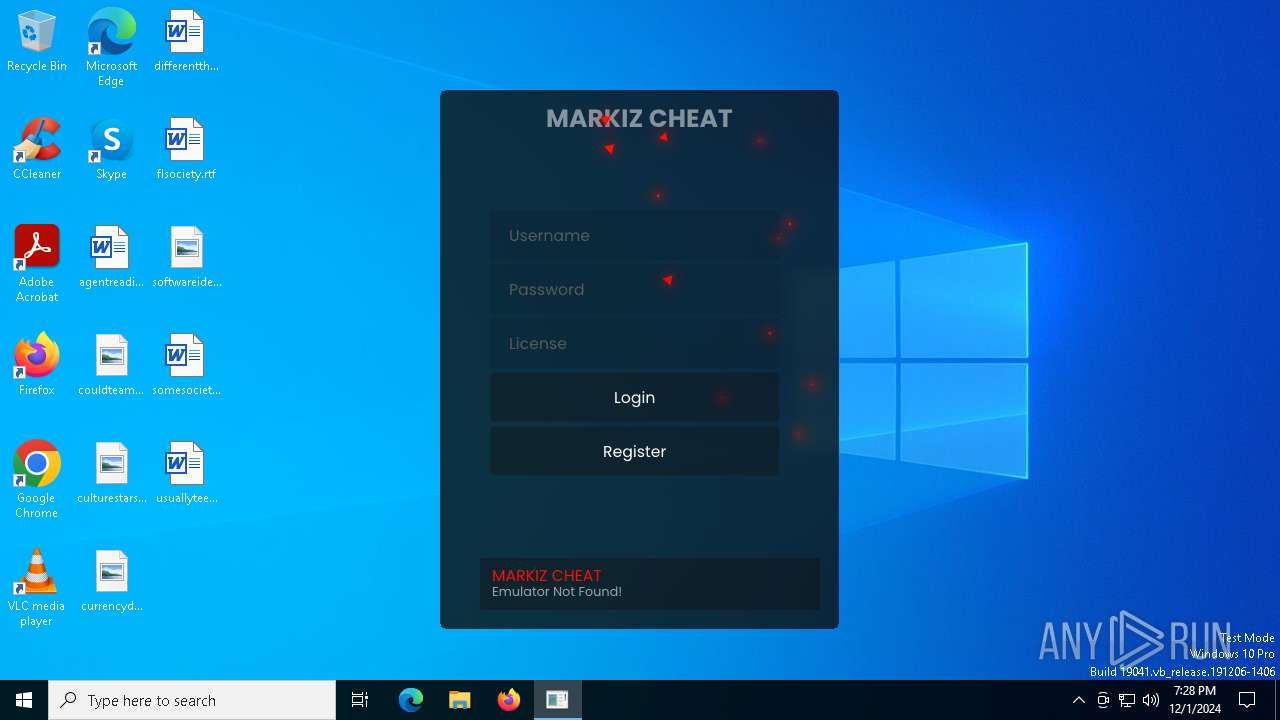
Task: Select the softwareide... image file icon
Action: click(x=186, y=258)
